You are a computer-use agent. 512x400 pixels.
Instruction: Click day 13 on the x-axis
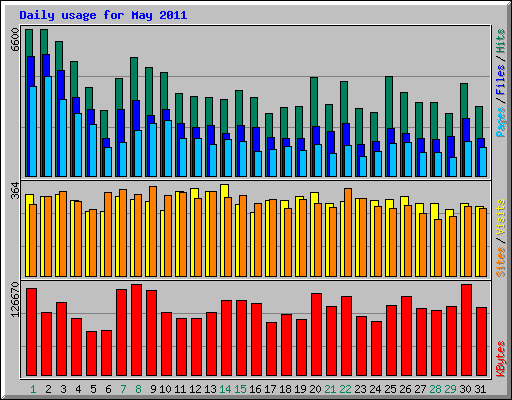[x=210, y=389]
